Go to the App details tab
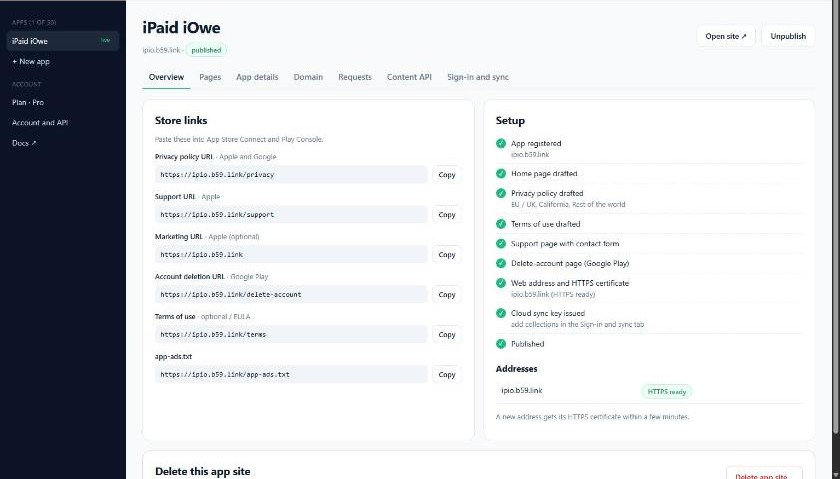This screenshot has height=479, width=840. pyautogui.click(x=257, y=77)
